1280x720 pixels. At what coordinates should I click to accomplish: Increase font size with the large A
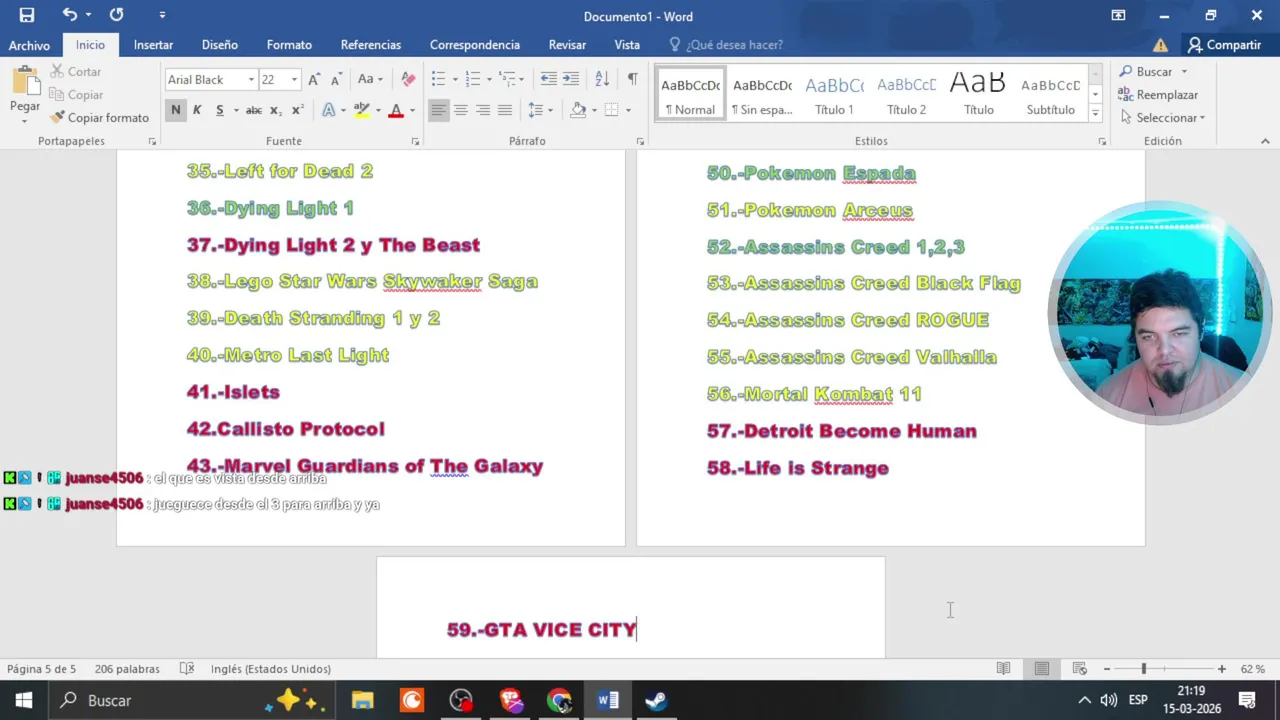point(314,79)
